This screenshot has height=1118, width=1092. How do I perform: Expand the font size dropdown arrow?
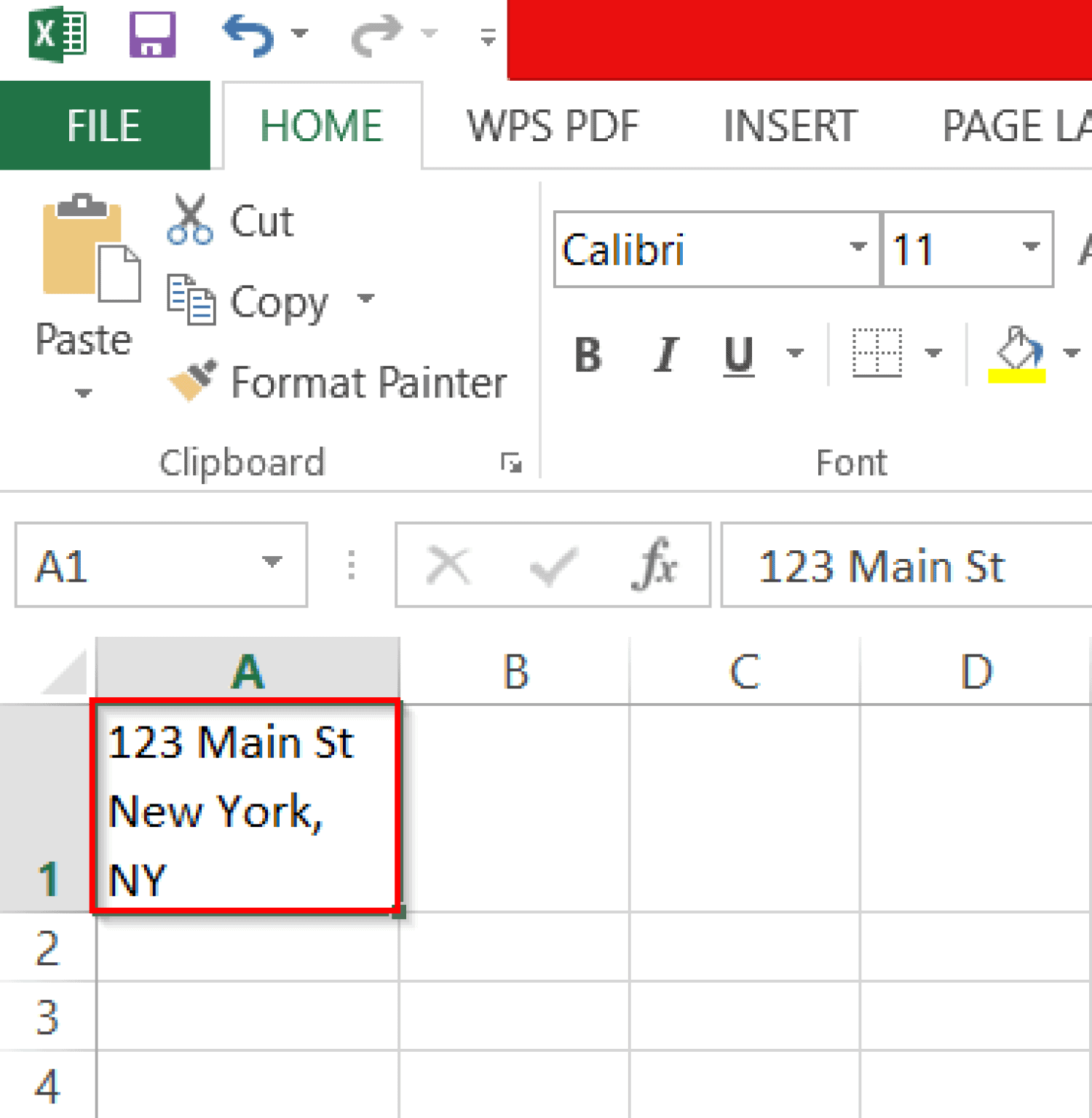coord(1031,247)
